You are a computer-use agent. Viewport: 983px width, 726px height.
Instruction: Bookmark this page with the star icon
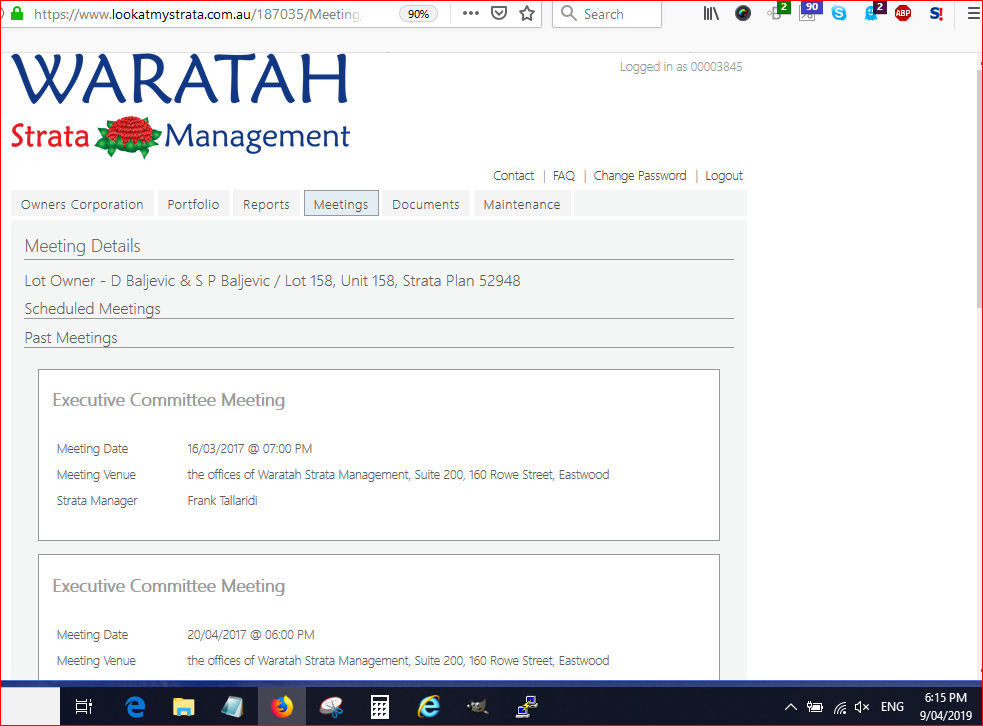pyautogui.click(x=527, y=13)
